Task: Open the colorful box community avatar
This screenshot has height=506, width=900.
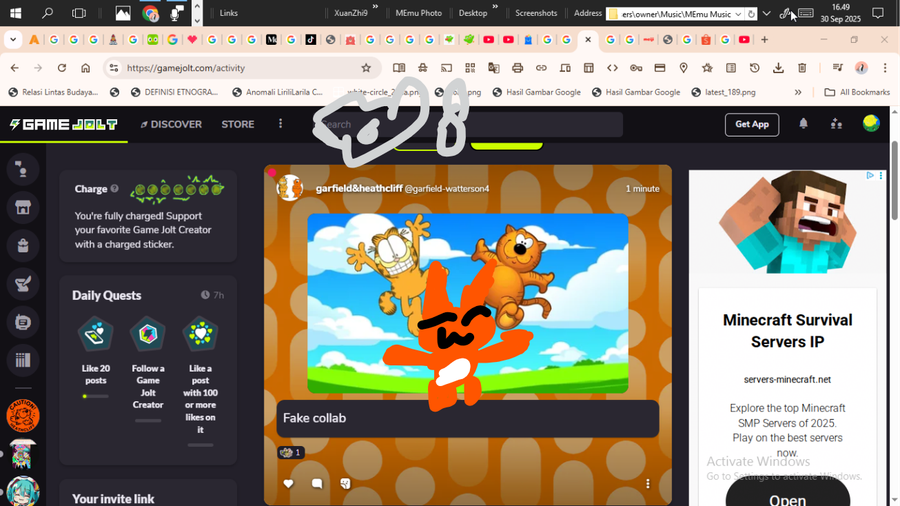Action: tap(23, 453)
